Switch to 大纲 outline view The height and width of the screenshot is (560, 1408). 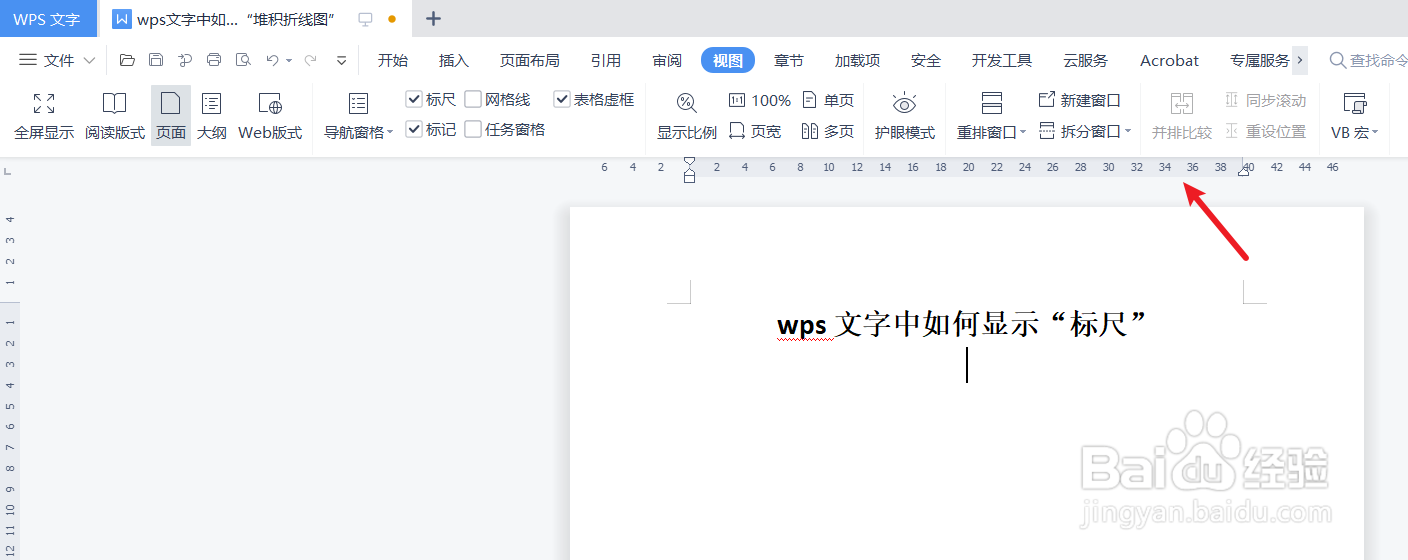tap(212, 116)
